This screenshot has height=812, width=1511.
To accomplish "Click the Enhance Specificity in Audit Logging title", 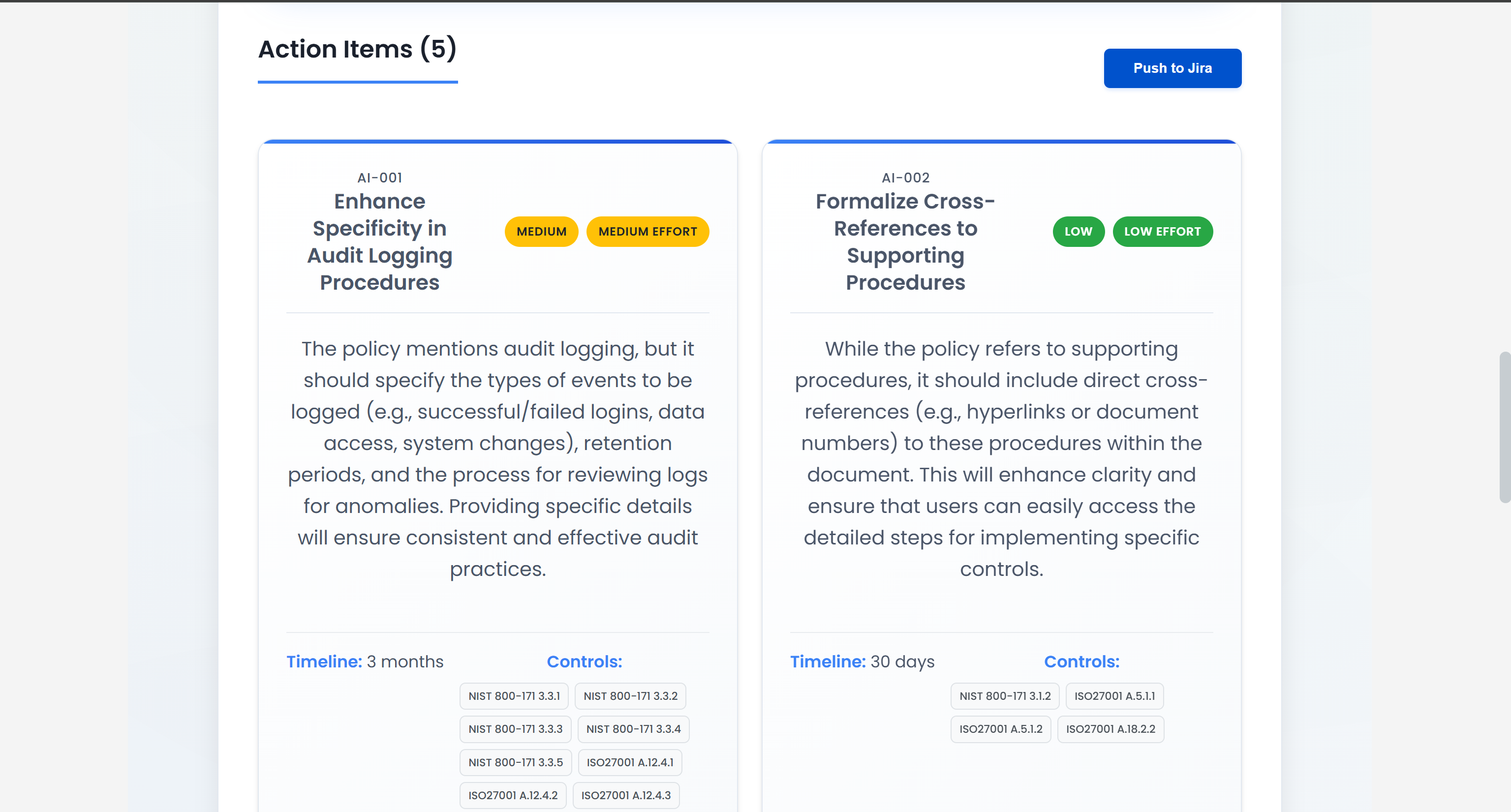I will 379,241.
